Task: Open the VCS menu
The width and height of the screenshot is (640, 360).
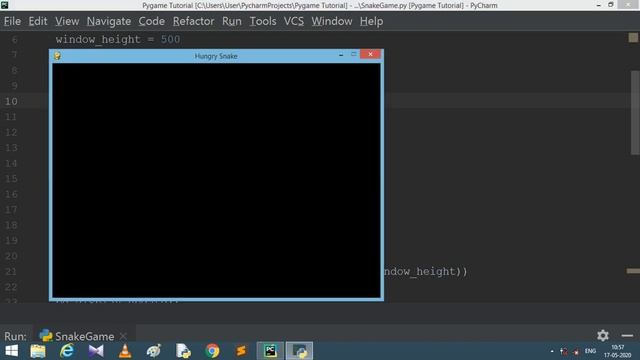Action: pyautogui.click(x=293, y=21)
